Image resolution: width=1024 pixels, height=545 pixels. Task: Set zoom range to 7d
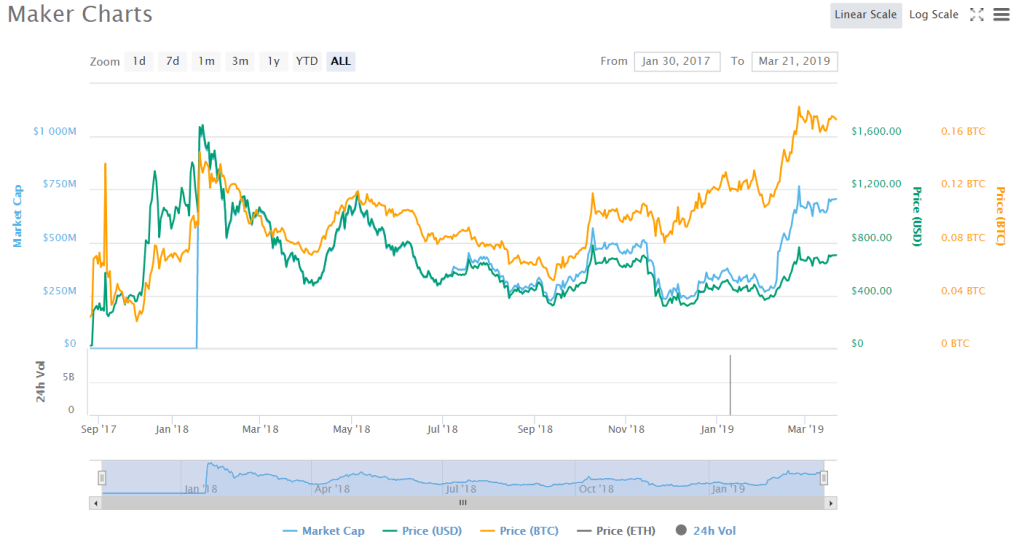click(173, 61)
